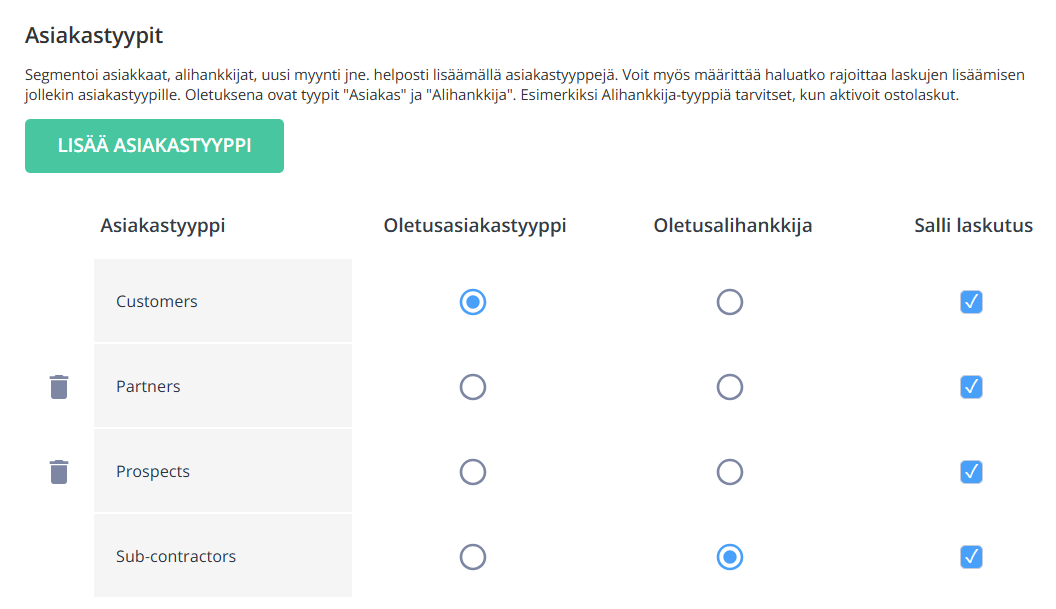Click the Asiakastyypit section heading
The image size is (1056, 609).
tap(94, 36)
